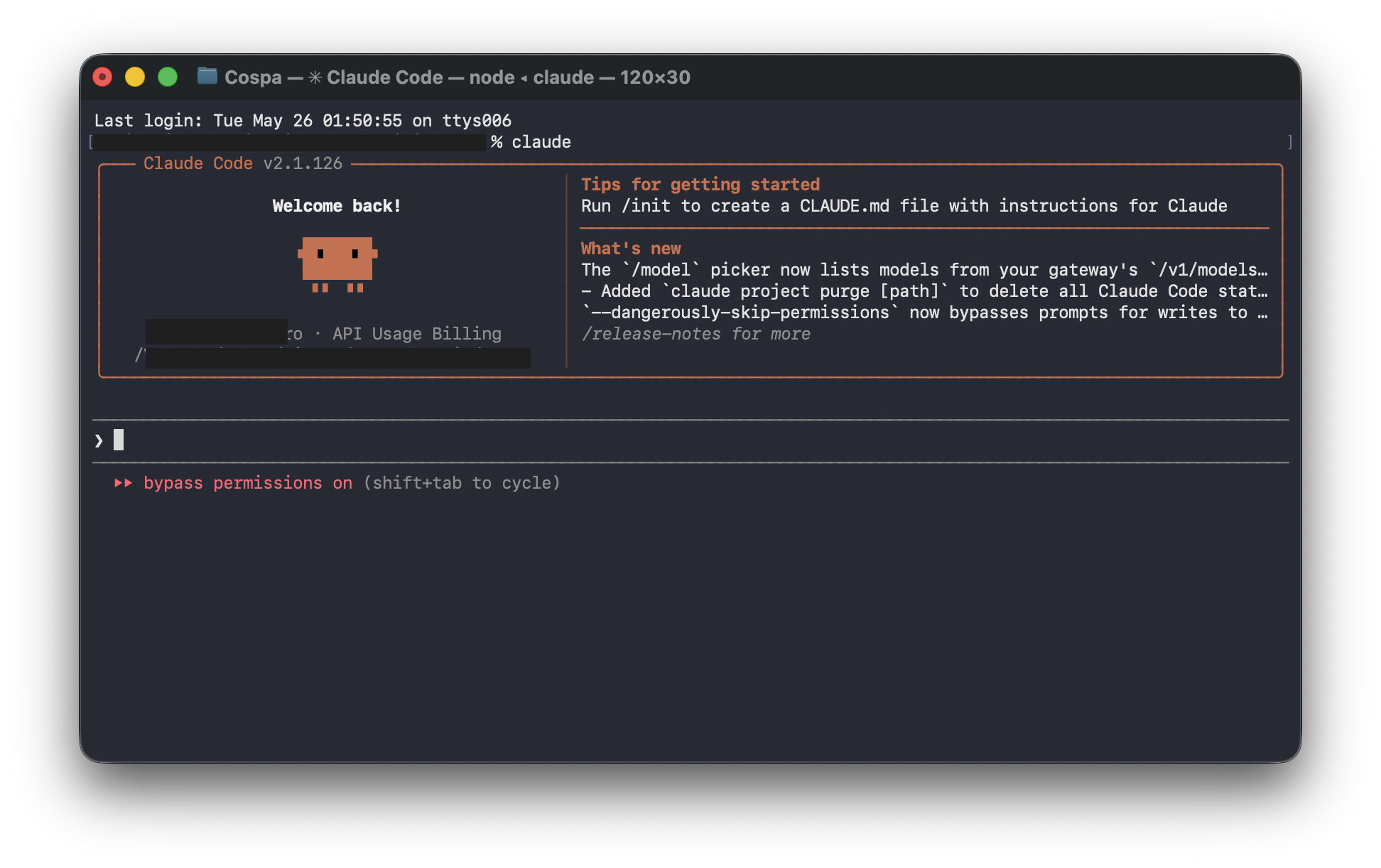The width and height of the screenshot is (1381, 868).
Task: Click the Tips for getting started heading
Action: pos(700,185)
